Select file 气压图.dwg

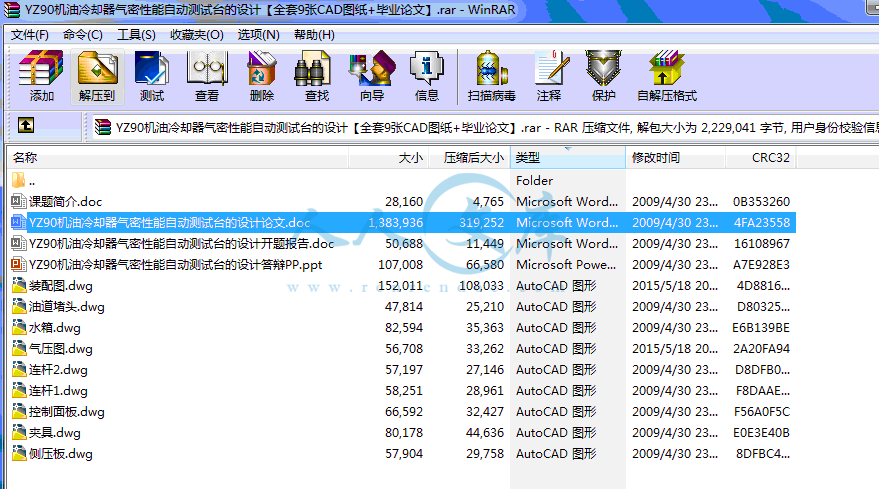(x=61, y=349)
